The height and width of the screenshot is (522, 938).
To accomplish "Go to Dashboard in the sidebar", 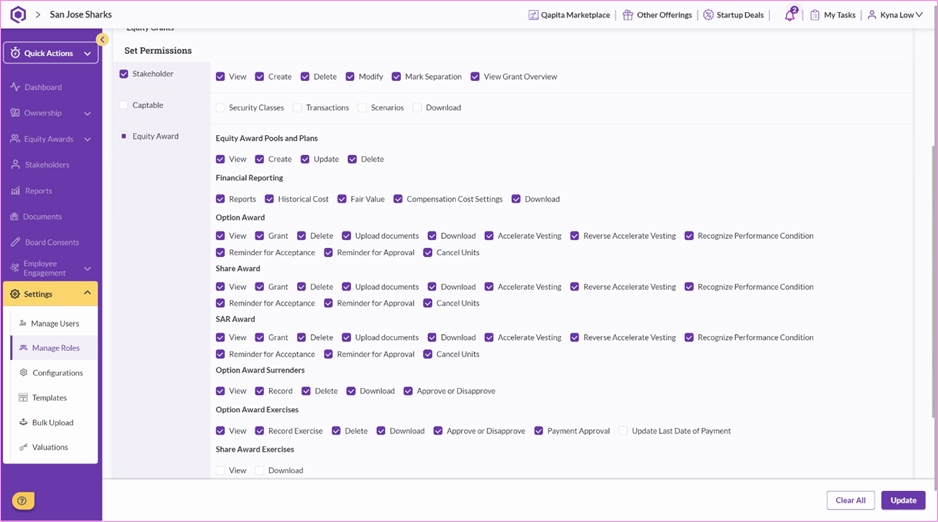I will click(x=43, y=87).
